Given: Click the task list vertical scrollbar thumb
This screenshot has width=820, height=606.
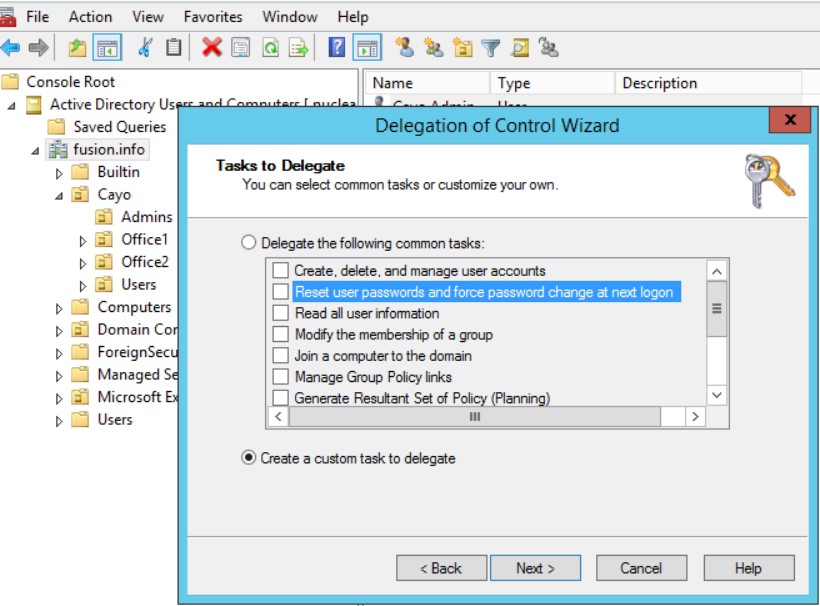Looking at the screenshot, I should (716, 308).
